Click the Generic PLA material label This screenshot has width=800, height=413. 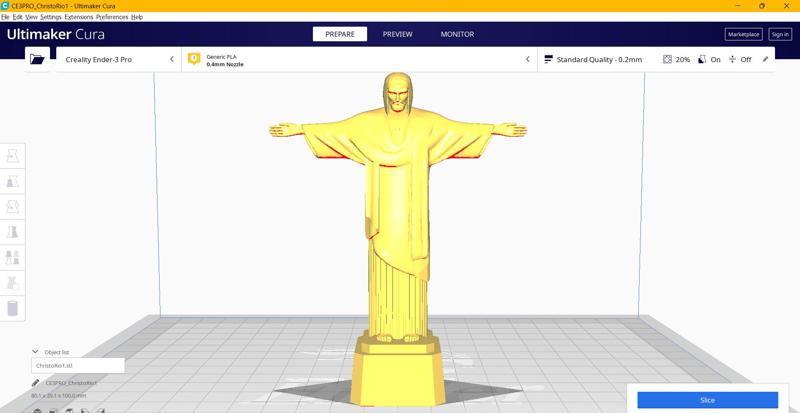pos(221,56)
